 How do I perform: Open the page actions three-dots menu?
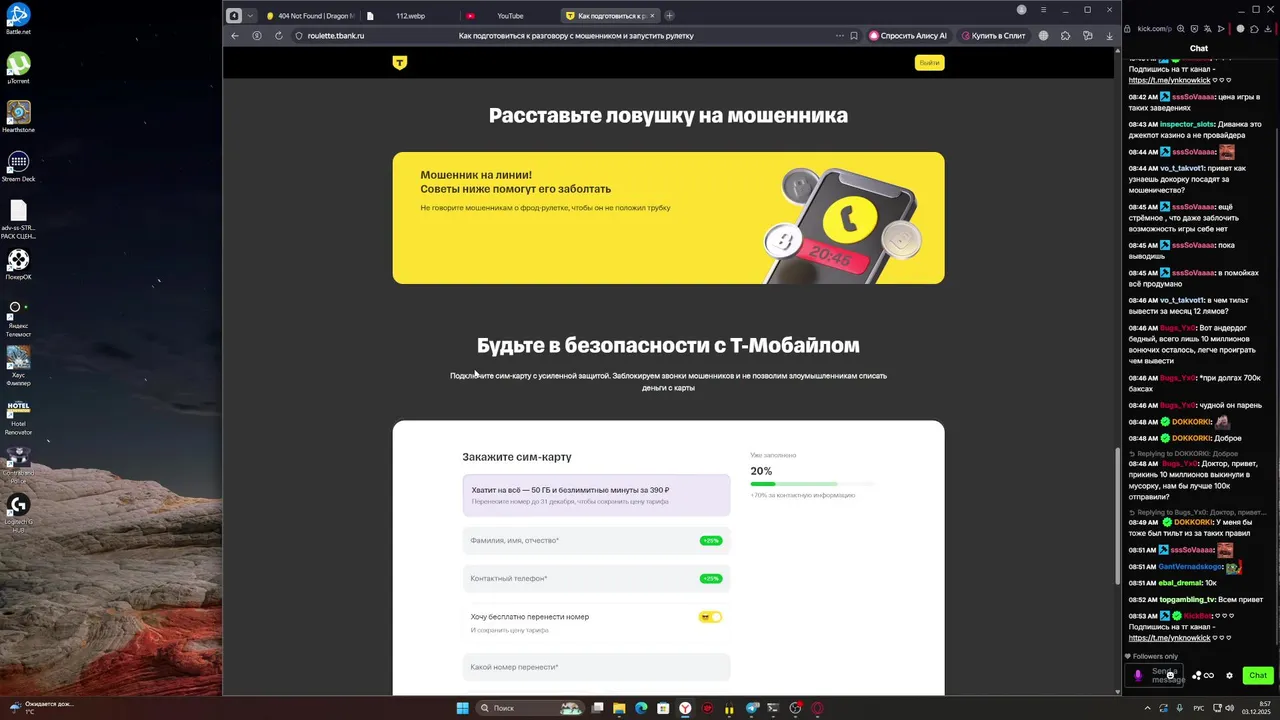(839, 36)
